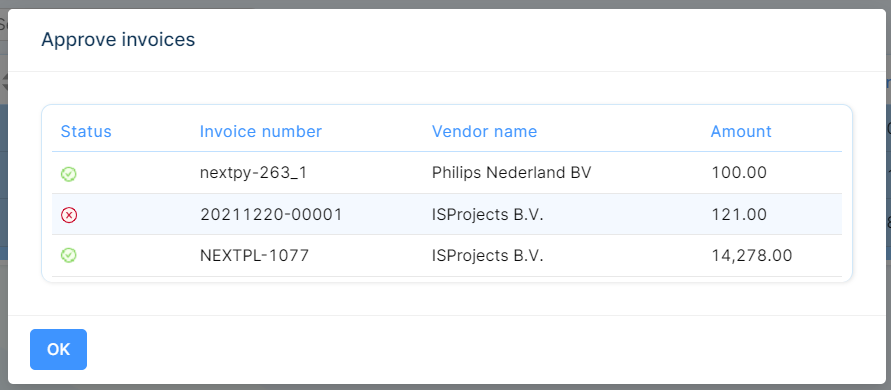Click the Invoice number column header
This screenshot has width=891, height=390.
[x=261, y=132]
